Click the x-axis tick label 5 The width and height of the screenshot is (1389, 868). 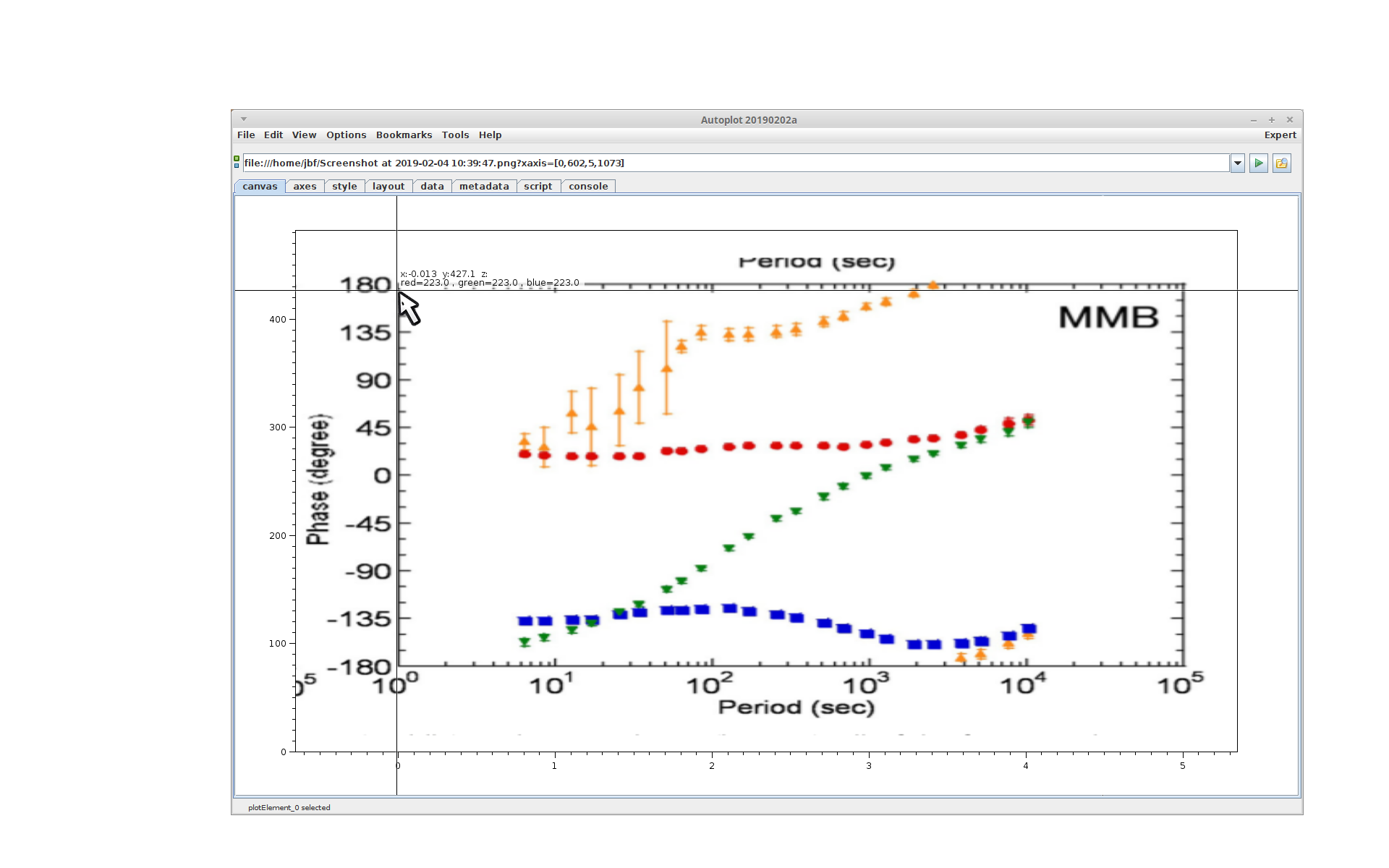click(1183, 766)
